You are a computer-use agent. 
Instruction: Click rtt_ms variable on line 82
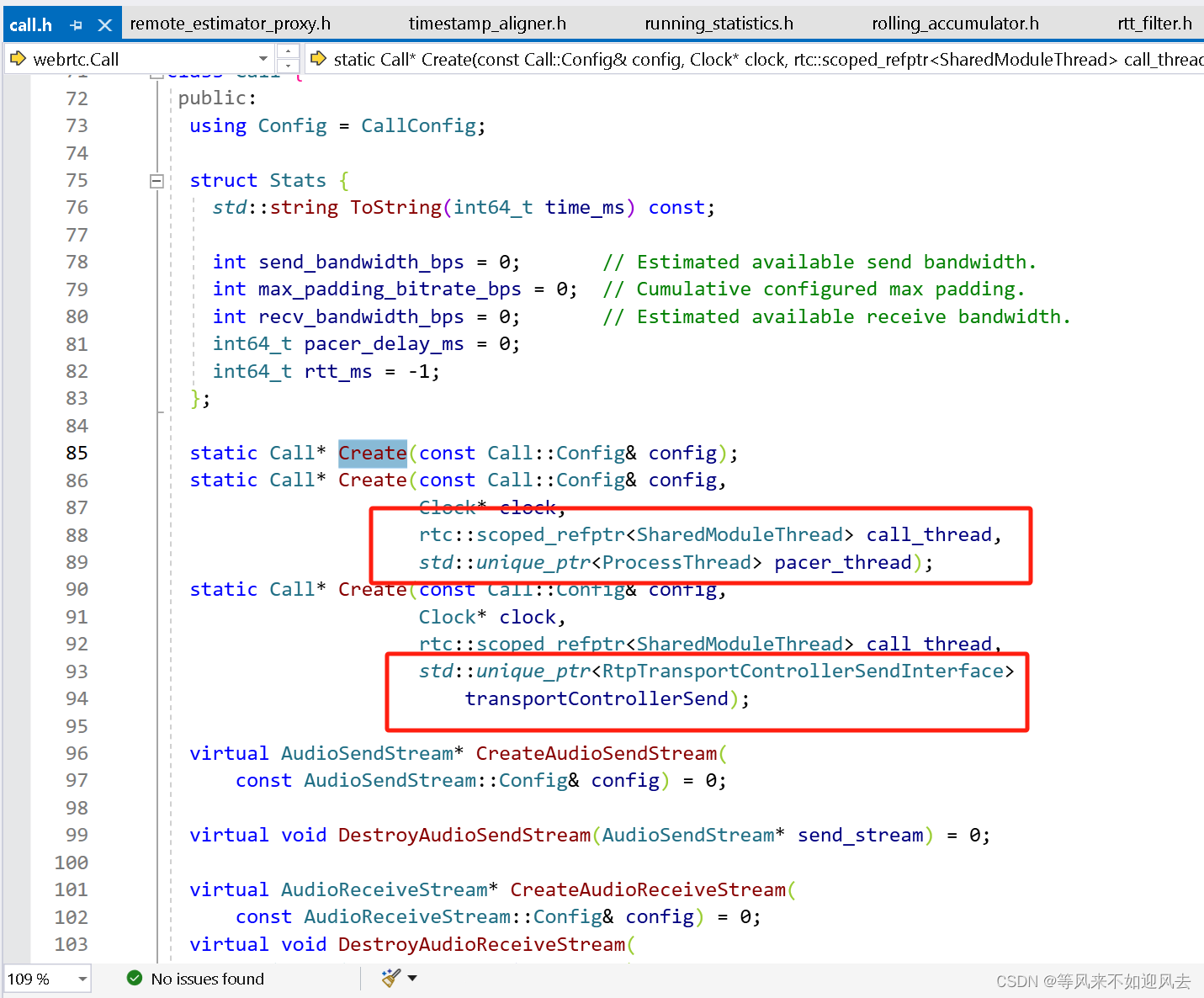coord(338,371)
